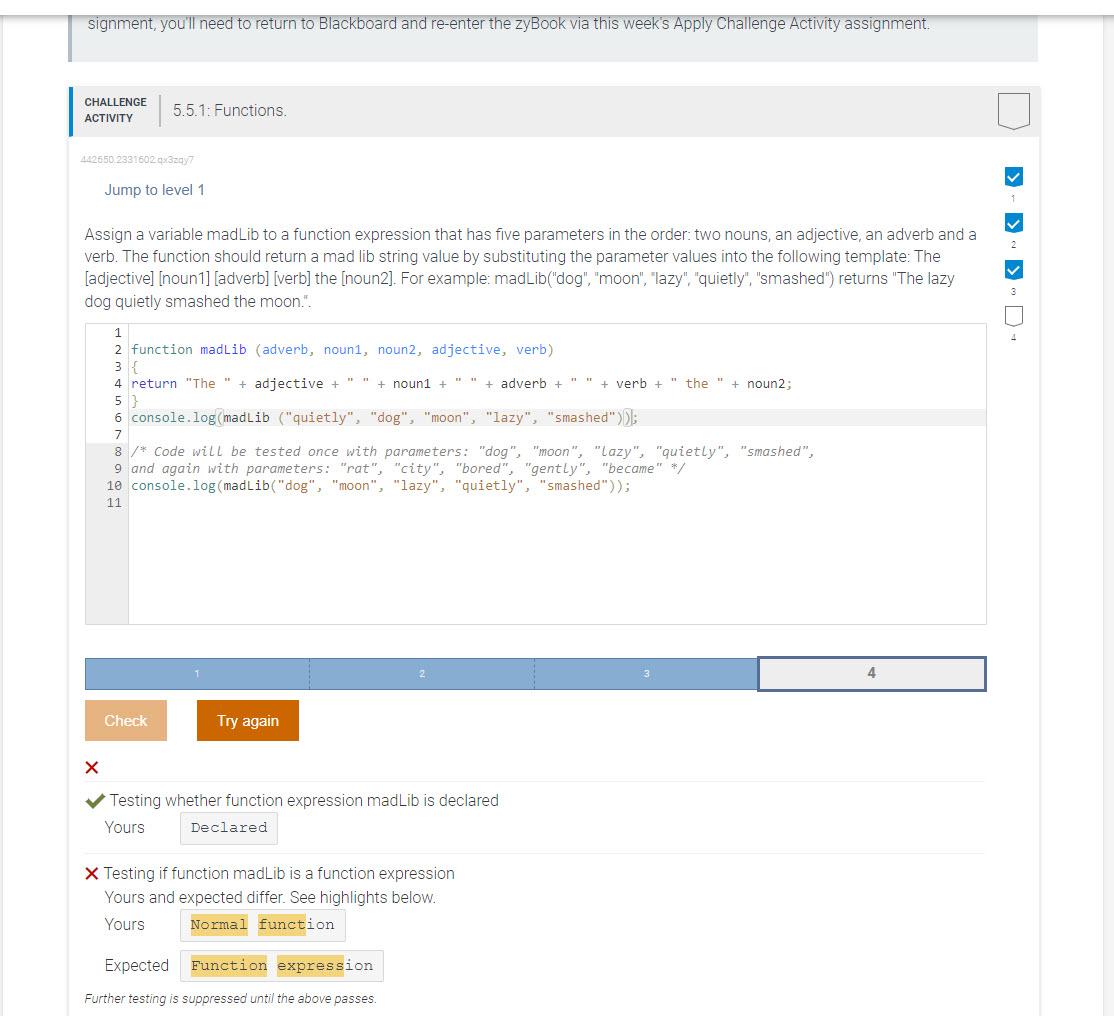Select the highlighted "Normal function" result box
The height and width of the screenshot is (1016, 1114).
[x=262, y=924]
